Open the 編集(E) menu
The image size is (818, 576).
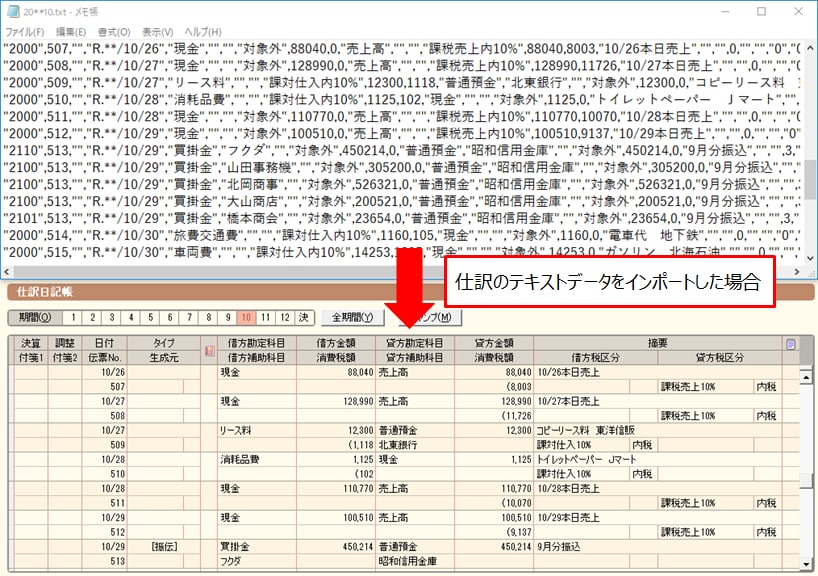tap(71, 32)
